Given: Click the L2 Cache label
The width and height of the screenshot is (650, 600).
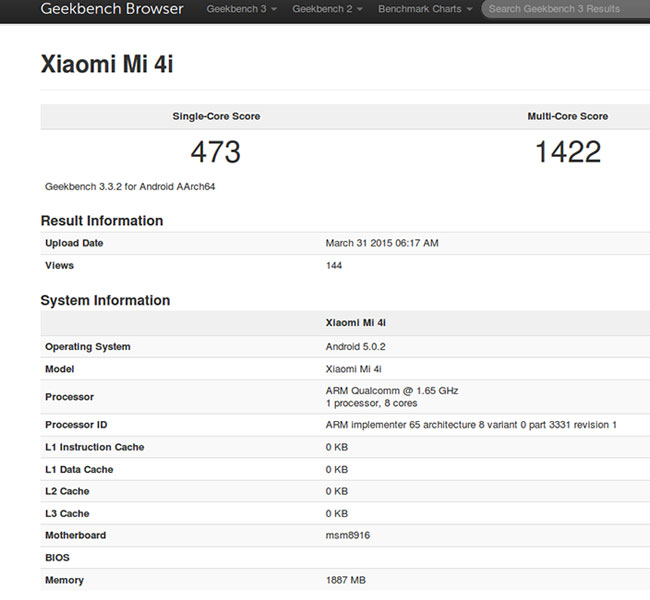Looking at the screenshot, I should (67, 491).
